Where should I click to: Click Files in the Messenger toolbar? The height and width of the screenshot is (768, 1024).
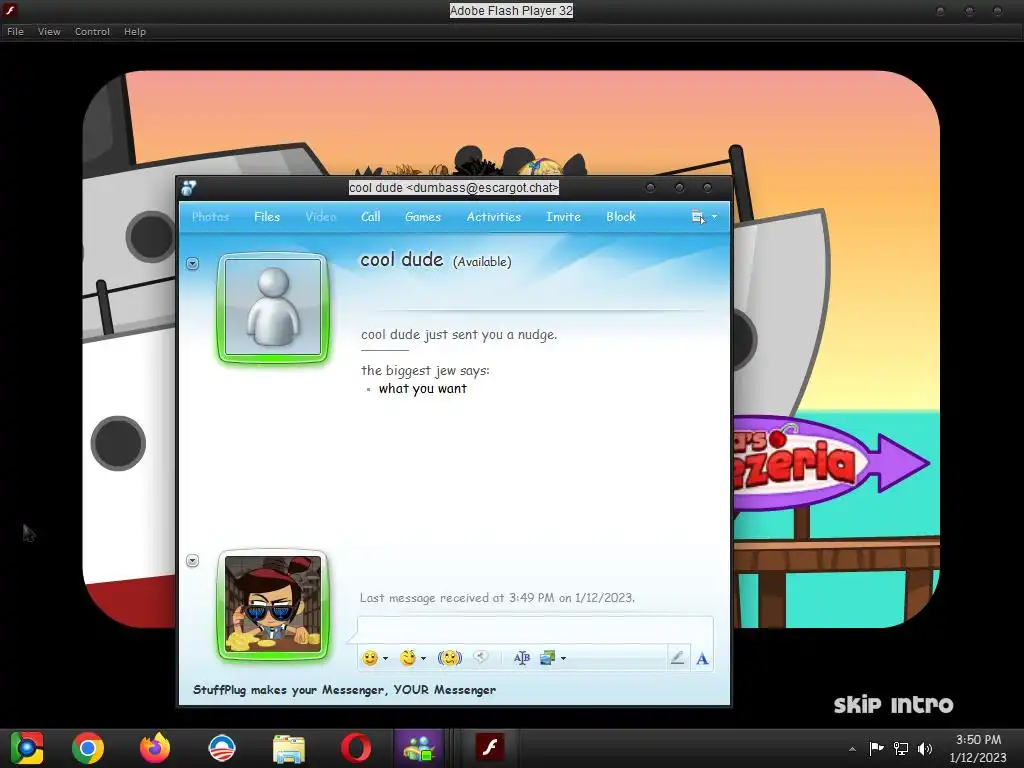[x=267, y=217]
